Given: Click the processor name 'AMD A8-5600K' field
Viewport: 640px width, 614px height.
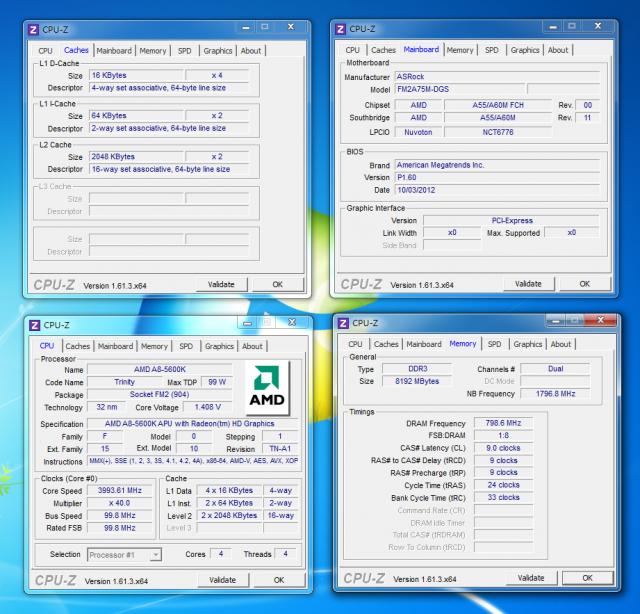Looking at the screenshot, I should tap(160, 369).
